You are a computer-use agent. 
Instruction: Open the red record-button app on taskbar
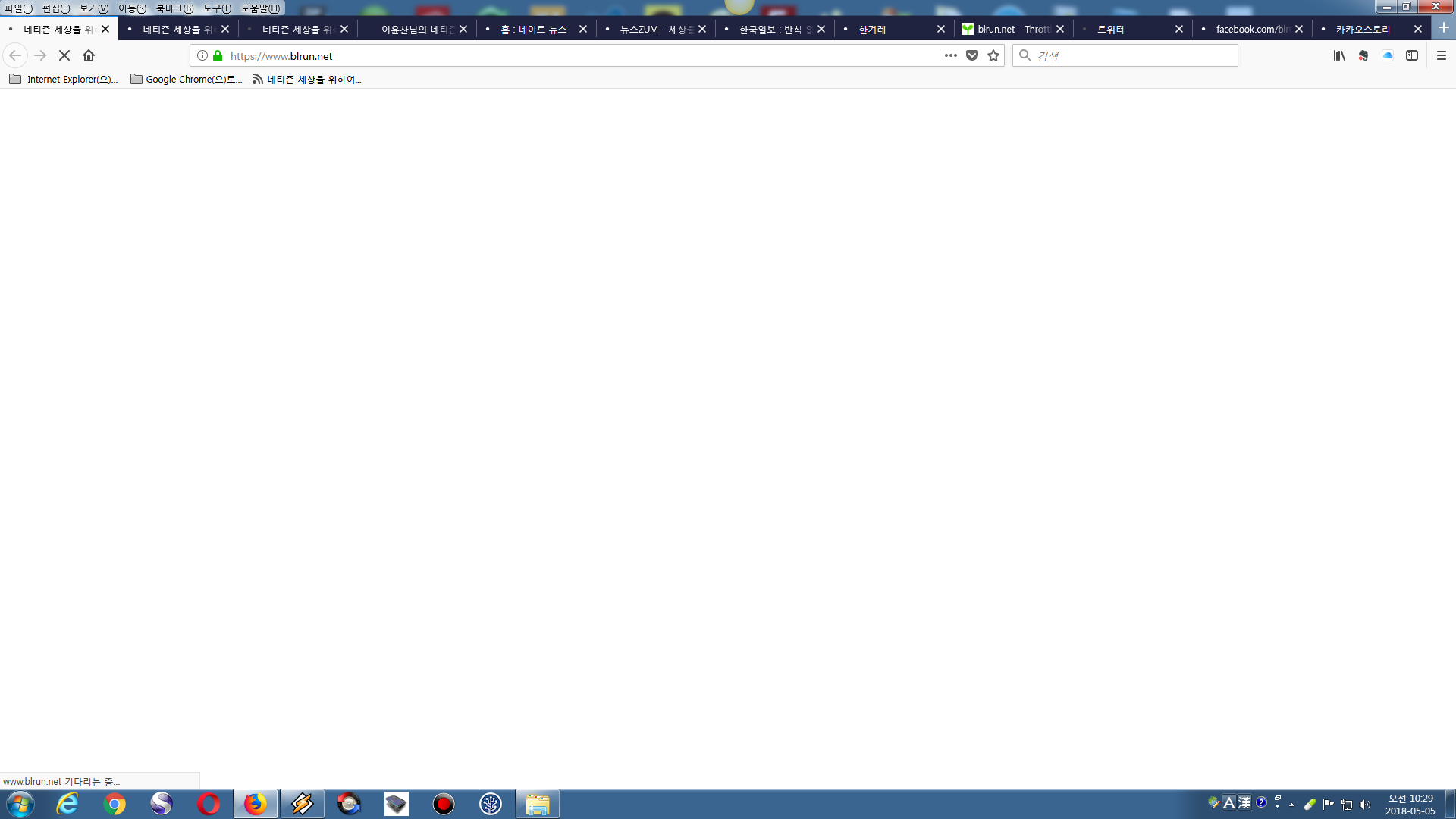[444, 804]
